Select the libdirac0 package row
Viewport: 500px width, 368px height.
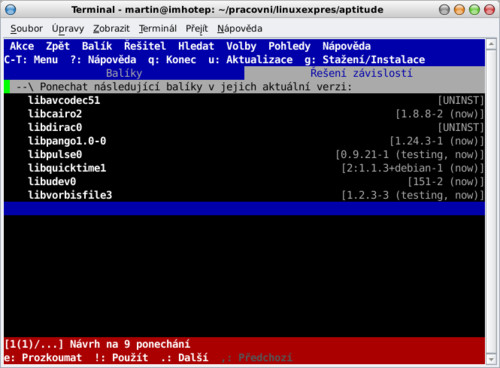pyautogui.click(x=244, y=127)
